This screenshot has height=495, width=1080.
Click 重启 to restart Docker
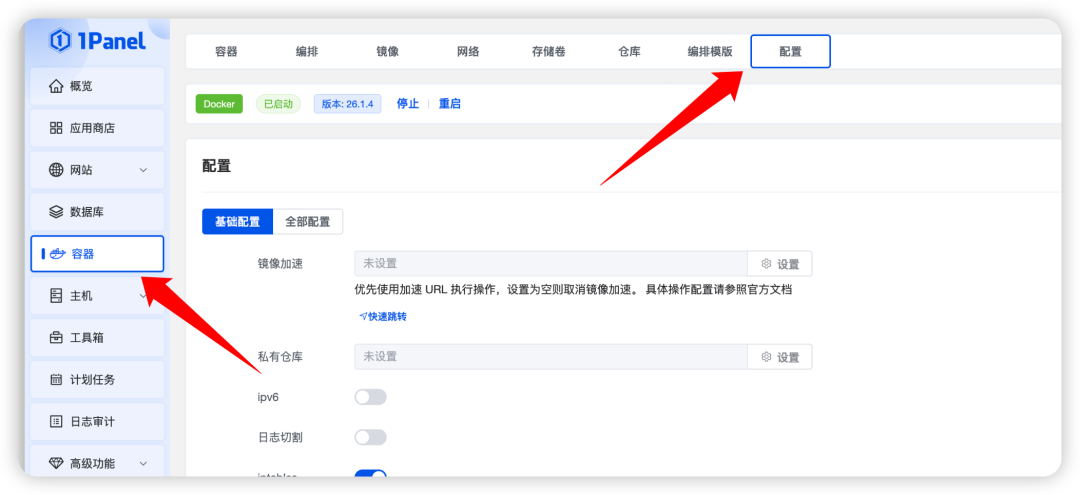(x=450, y=104)
